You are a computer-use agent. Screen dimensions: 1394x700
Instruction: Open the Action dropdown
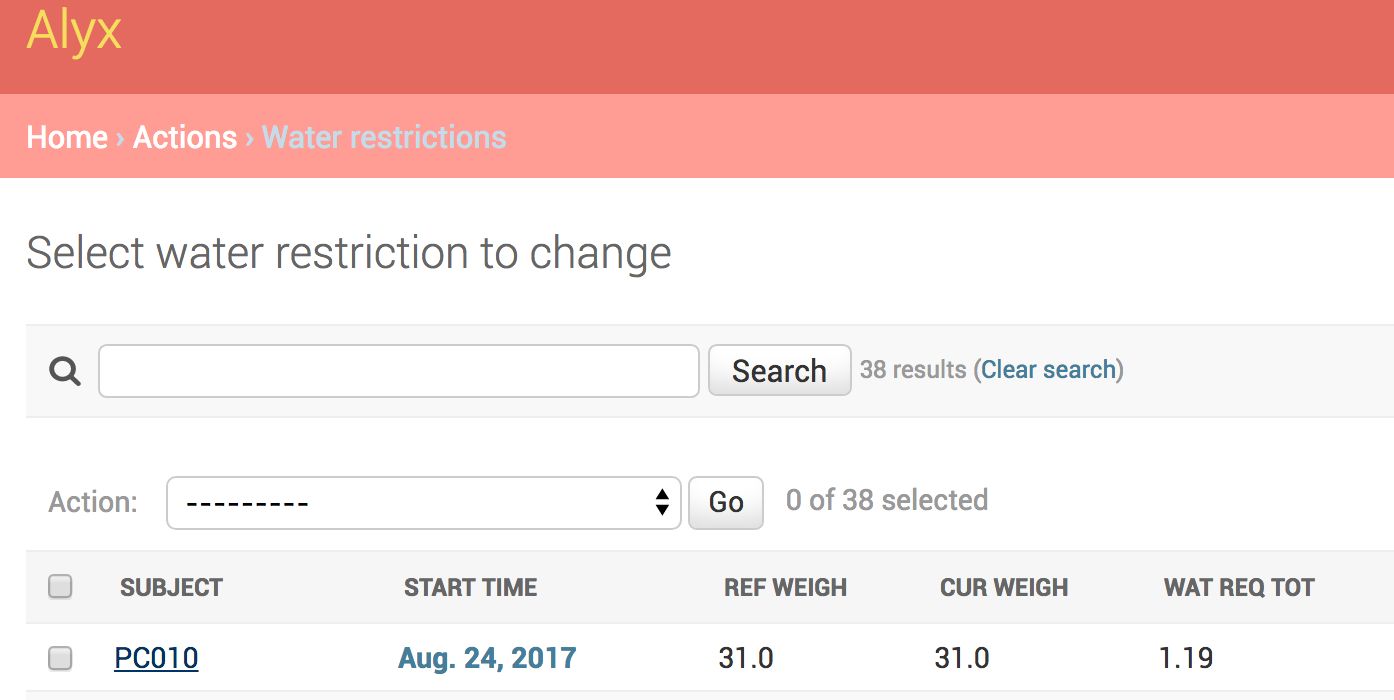tap(420, 503)
